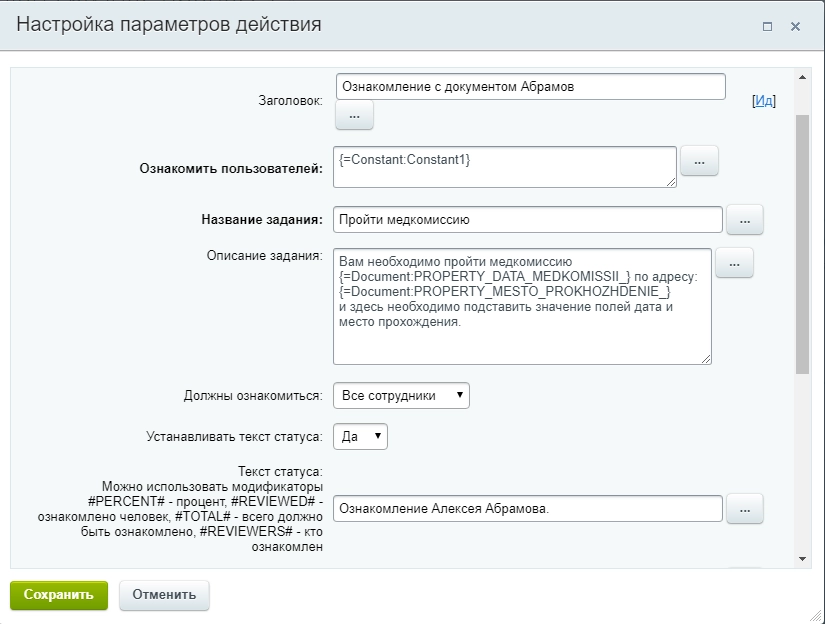Select the Пройти медкомиссию task name field
825x624 pixels.
coord(530,219)
